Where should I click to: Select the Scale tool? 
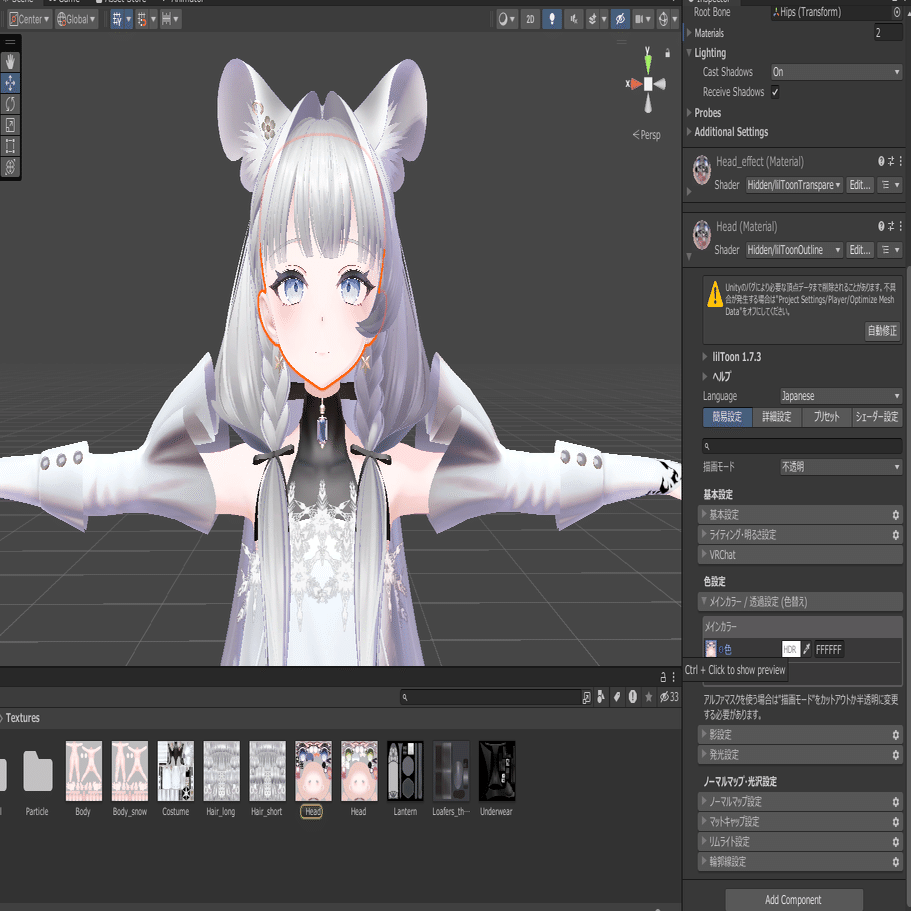coord(10,125)
